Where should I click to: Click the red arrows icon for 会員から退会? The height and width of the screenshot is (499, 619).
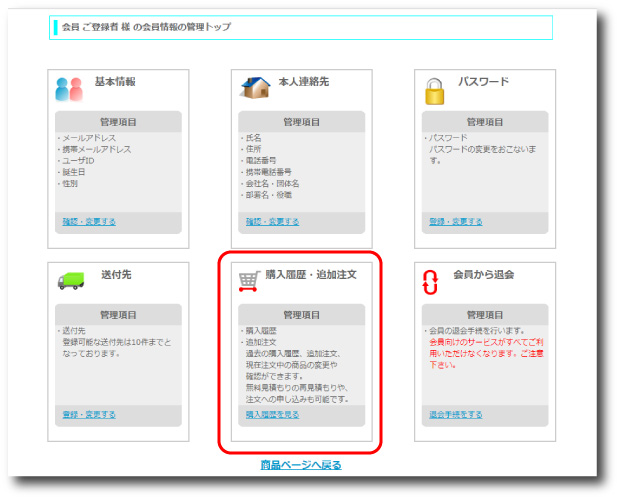click(x=431, y=283)
